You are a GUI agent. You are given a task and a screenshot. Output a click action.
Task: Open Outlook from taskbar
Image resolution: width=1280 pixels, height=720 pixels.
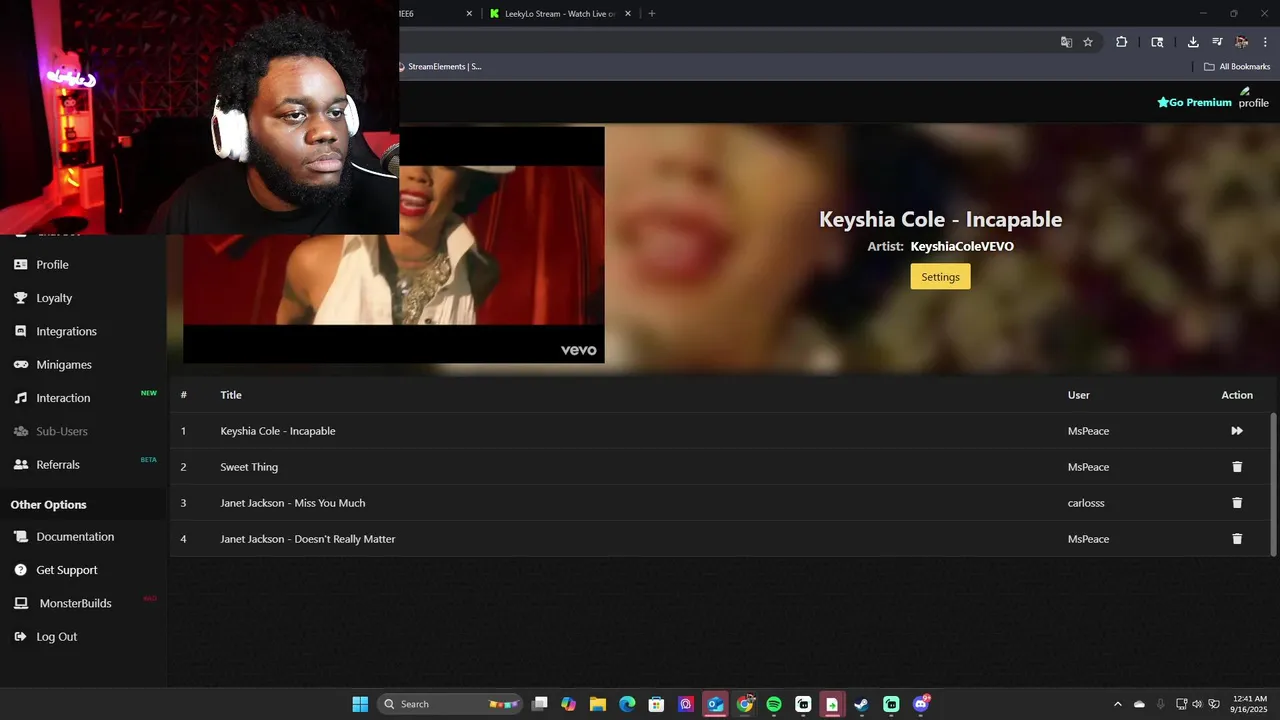point(715,704)
